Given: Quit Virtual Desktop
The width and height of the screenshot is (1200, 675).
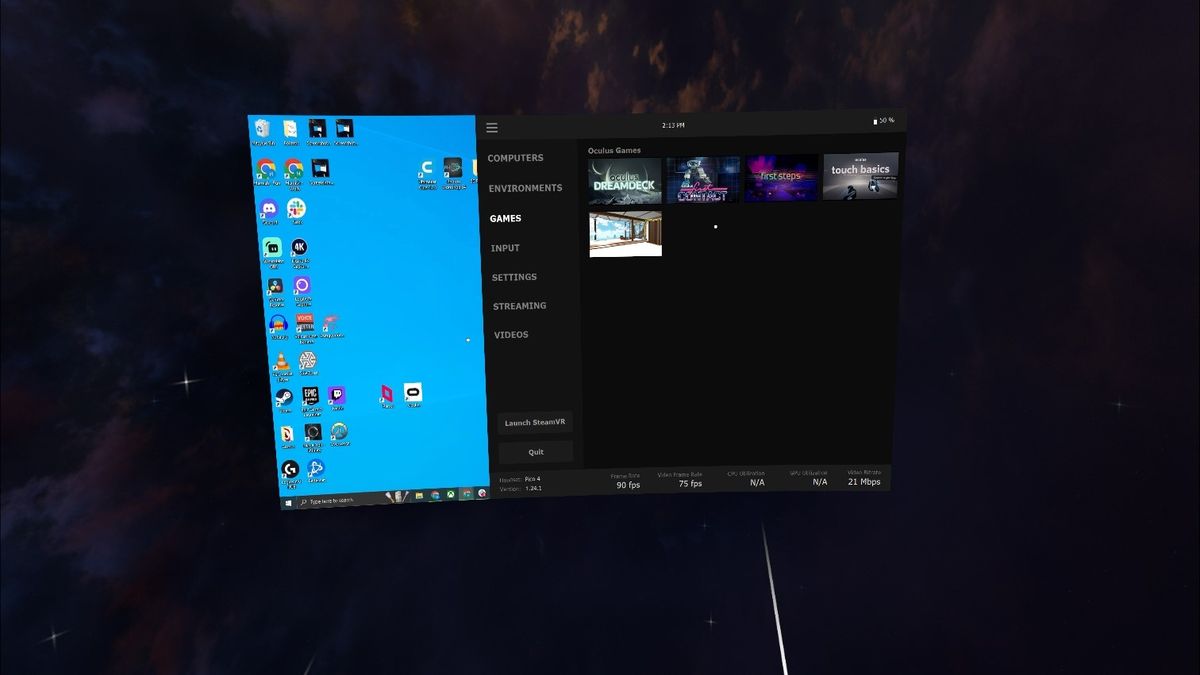Looking at the screenshot, I should pyautogui.click(x=536, y=451).
